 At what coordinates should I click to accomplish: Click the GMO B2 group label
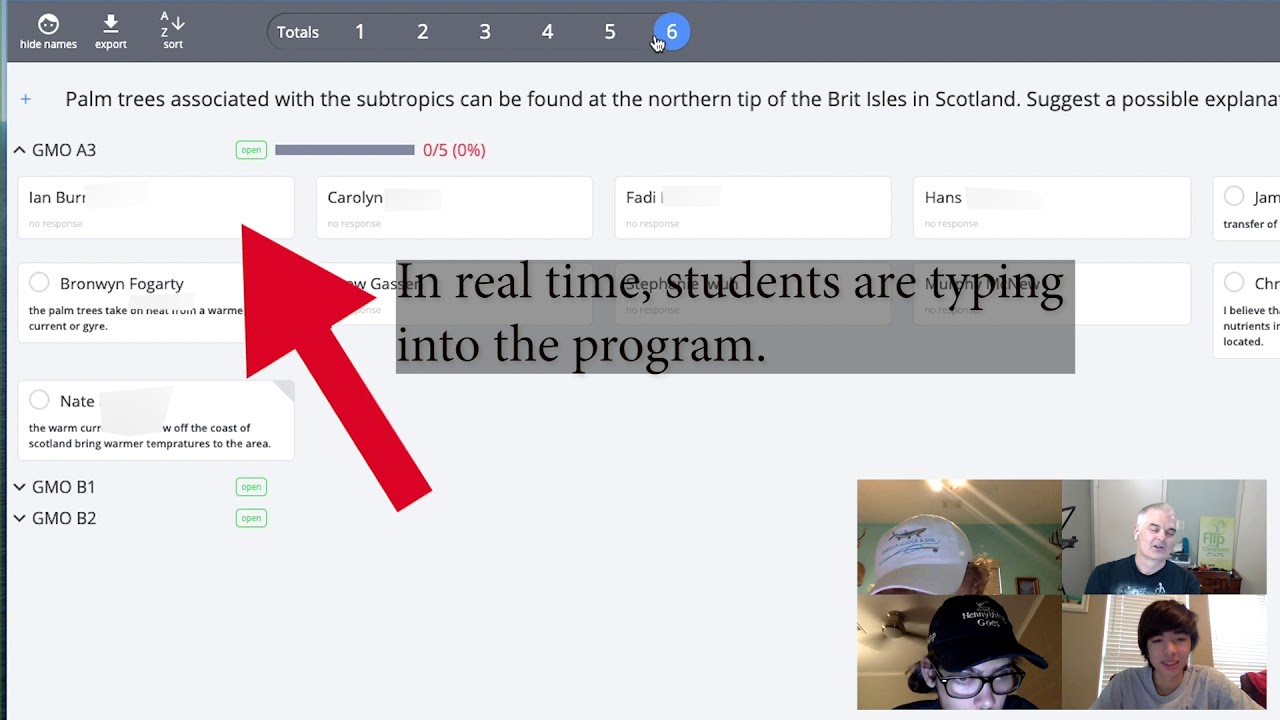click(x=64, y=518)
